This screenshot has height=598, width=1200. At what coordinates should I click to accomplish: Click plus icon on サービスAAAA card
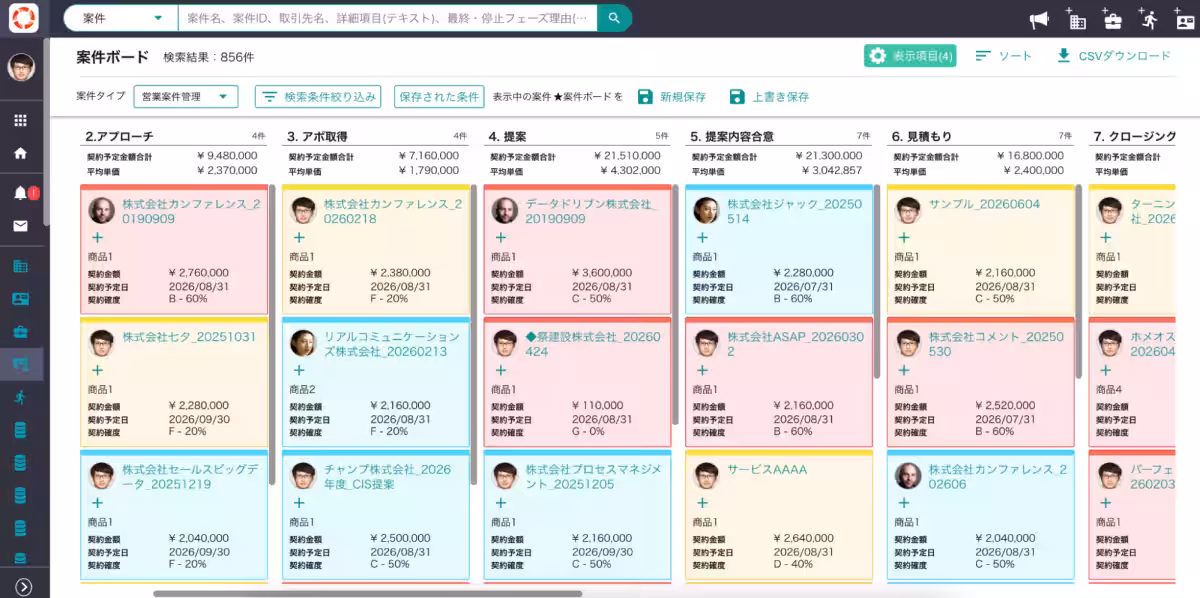702,503
